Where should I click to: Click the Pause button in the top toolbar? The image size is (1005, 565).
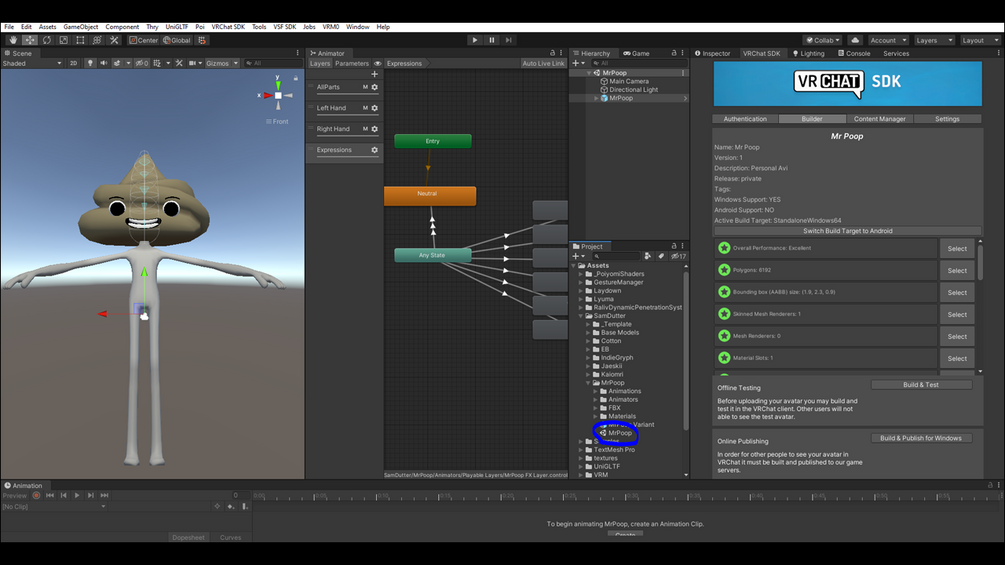[x=492, y=40]
